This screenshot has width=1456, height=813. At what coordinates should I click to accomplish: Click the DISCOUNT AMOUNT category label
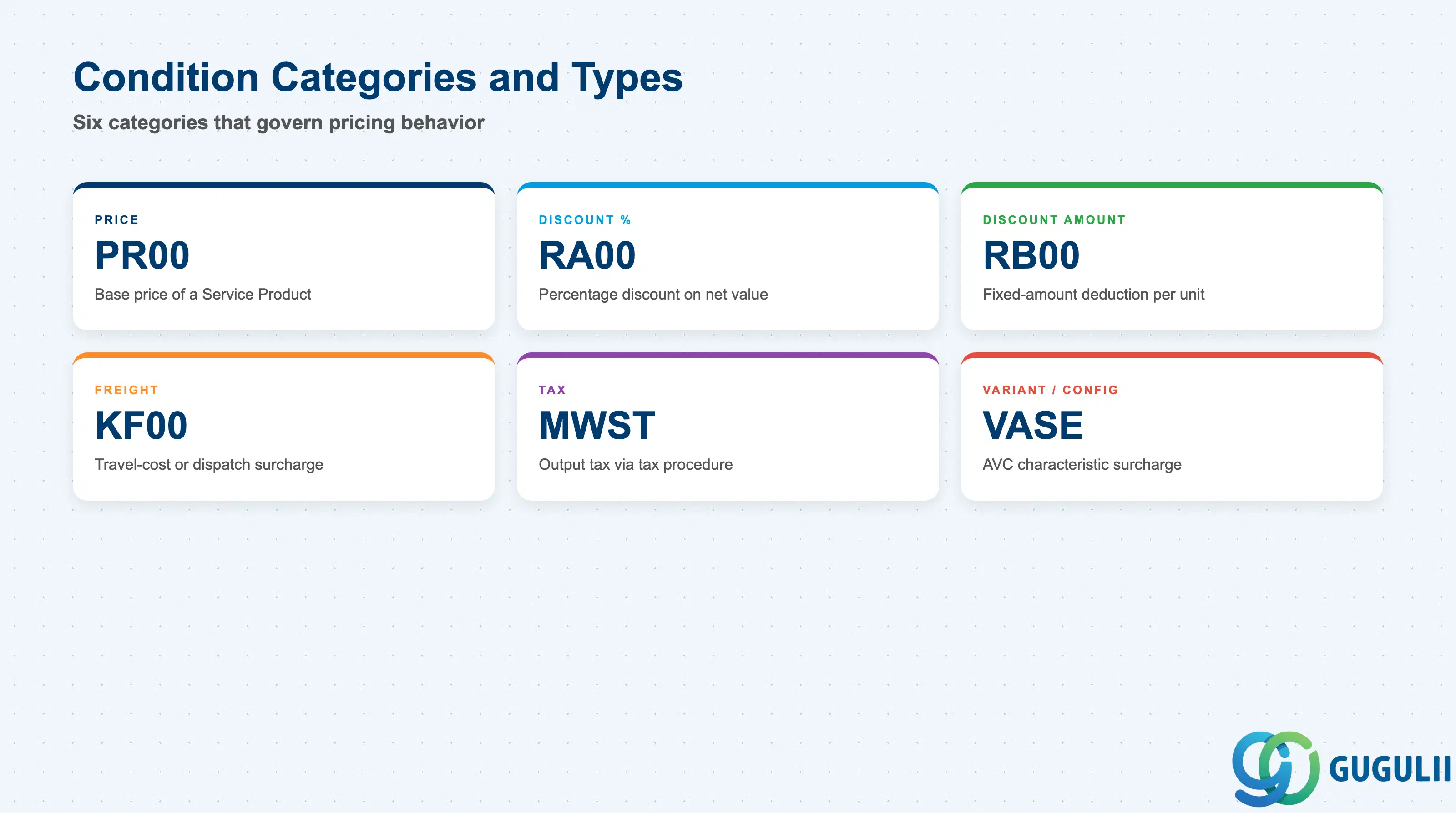click(1054, 220)
